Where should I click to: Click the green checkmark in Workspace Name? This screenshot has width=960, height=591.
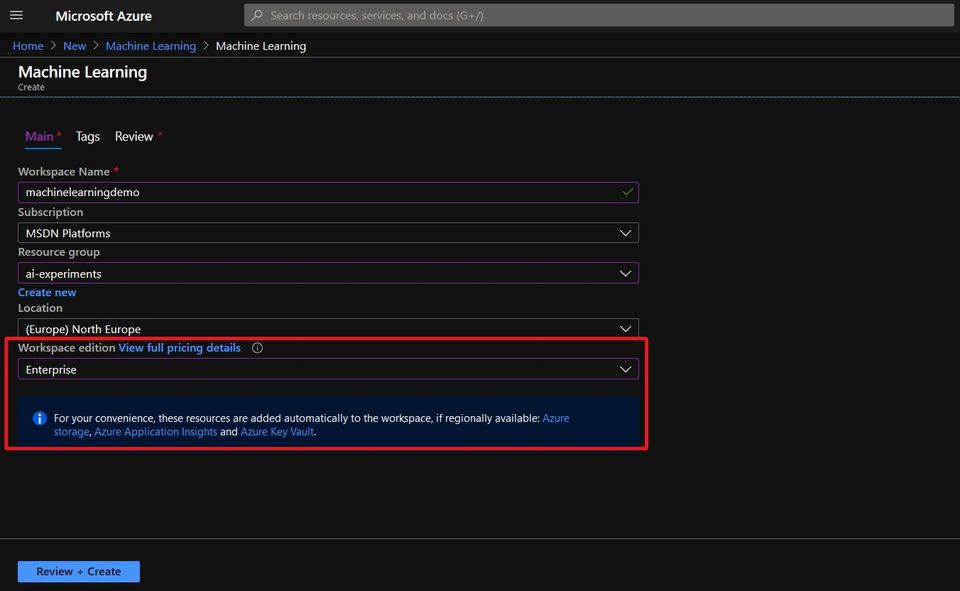628,192
